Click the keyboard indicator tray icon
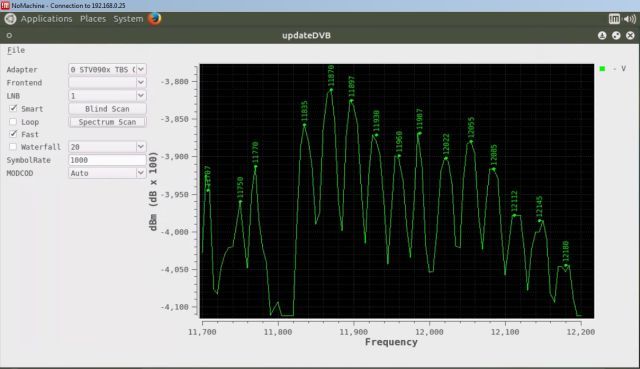The width and height of the screenshot is (640, 369). pos(614,19)
